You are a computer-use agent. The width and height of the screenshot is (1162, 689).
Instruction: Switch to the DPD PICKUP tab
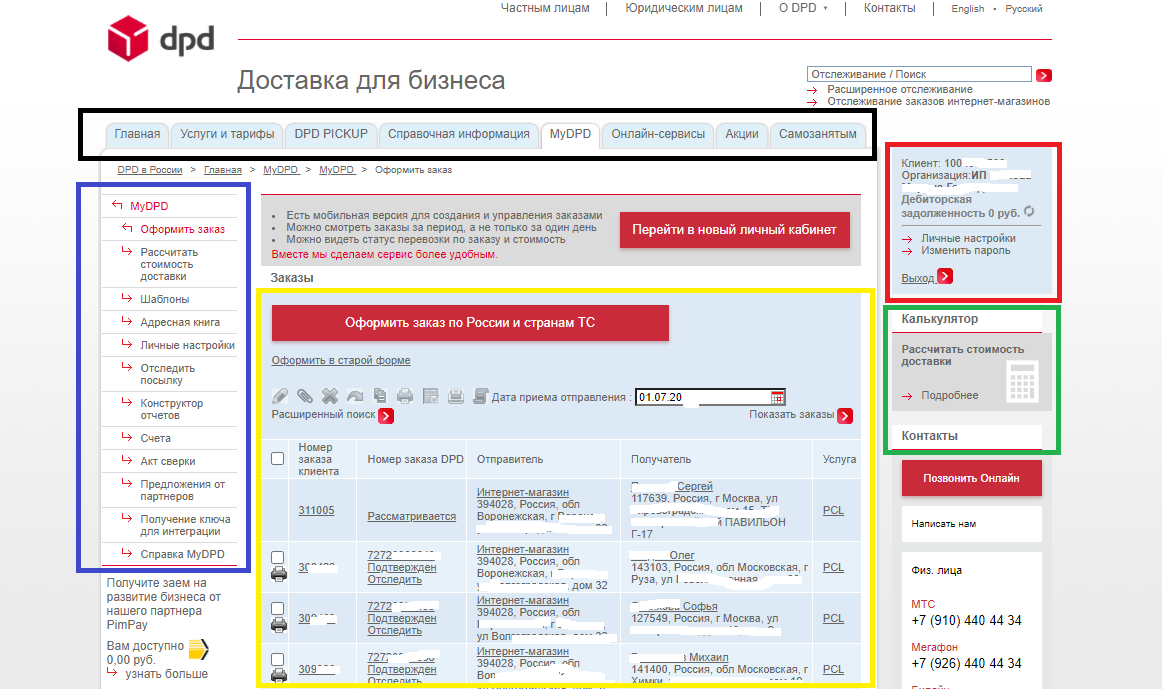331,134
